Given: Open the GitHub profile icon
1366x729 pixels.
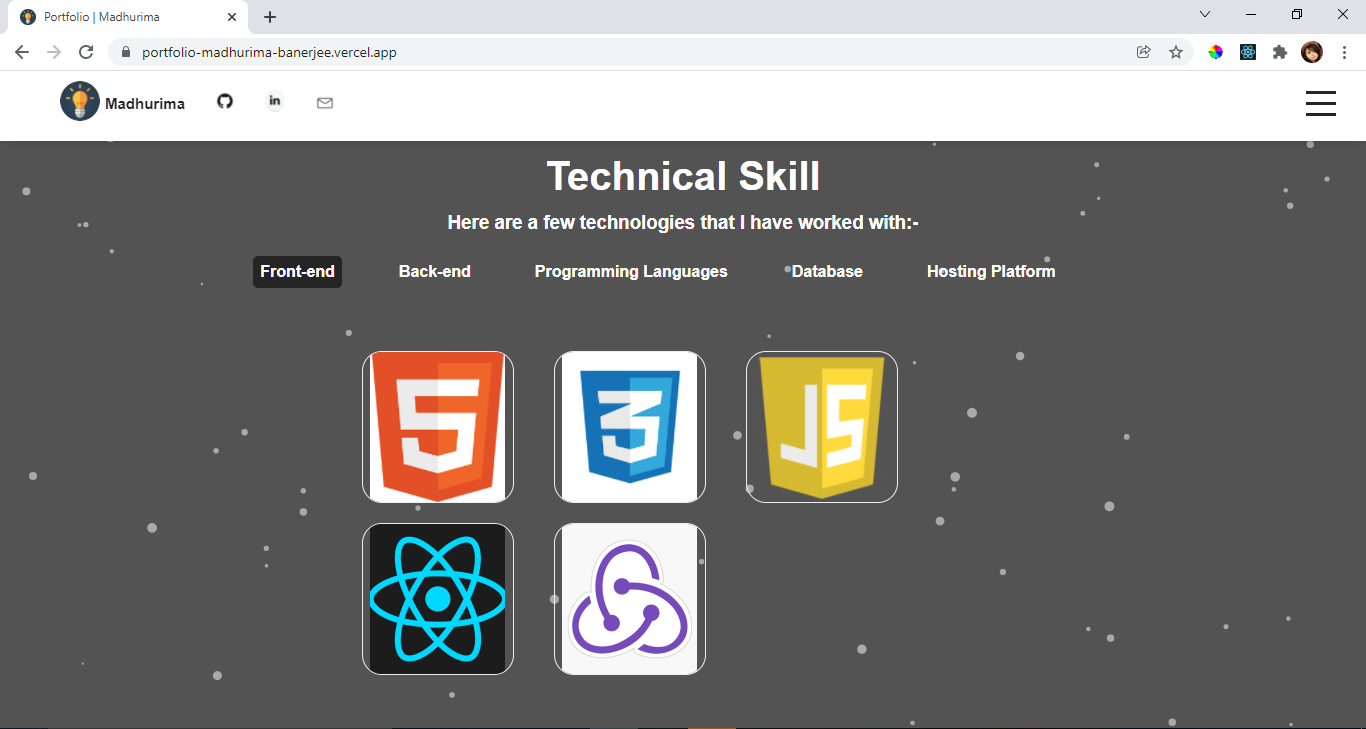Looking at the screenshot, I should 225,101.
